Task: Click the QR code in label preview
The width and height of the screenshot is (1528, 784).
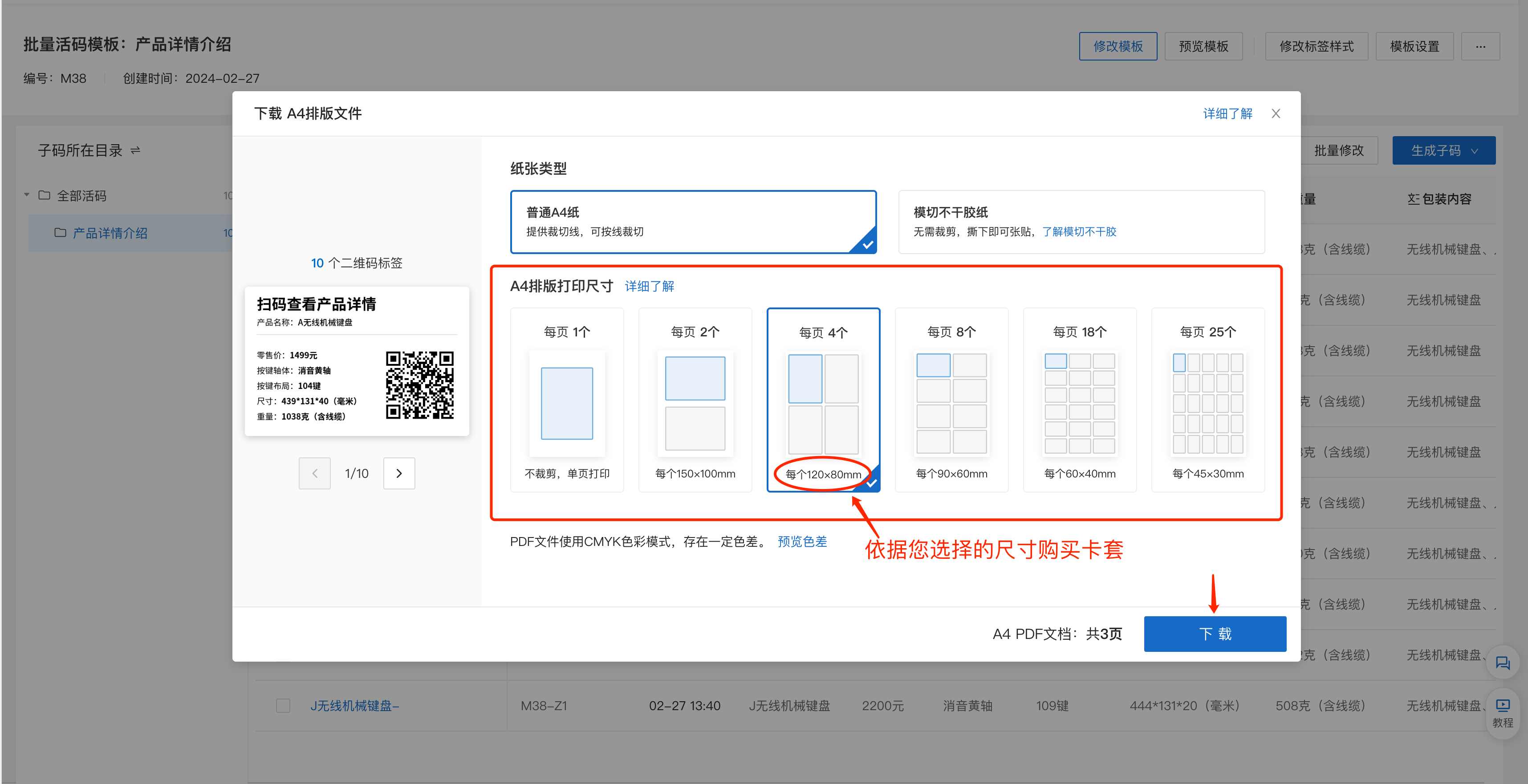Action: [419, 385]
